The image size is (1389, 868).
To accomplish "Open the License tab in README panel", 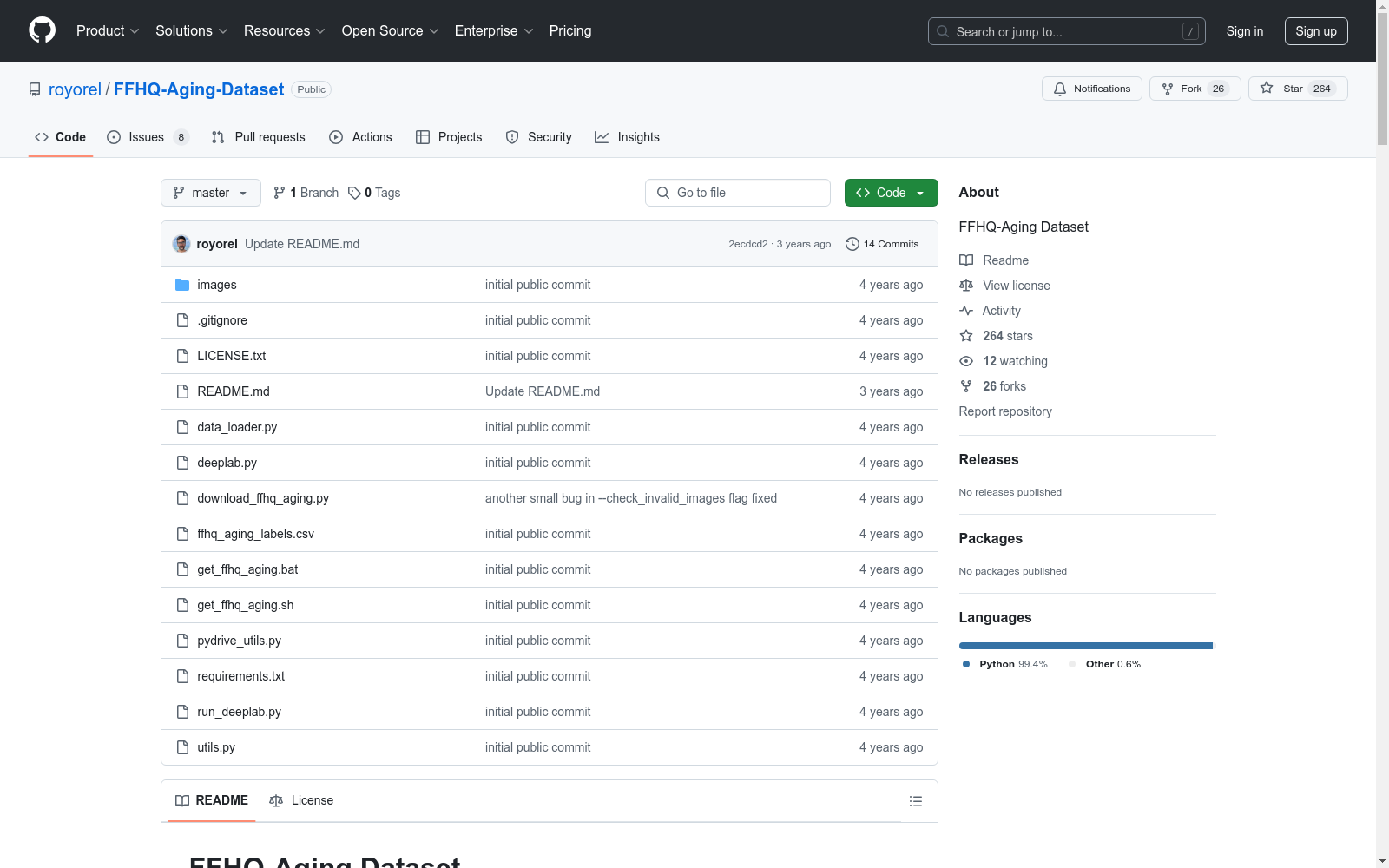I will [x=301, y=800].
